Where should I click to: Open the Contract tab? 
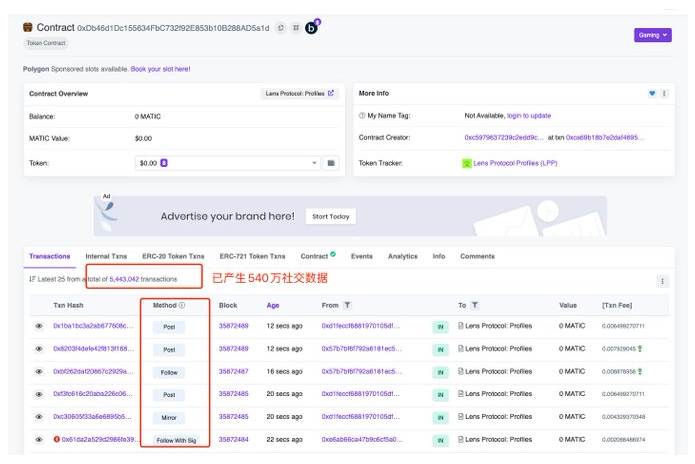coord(318,256)
